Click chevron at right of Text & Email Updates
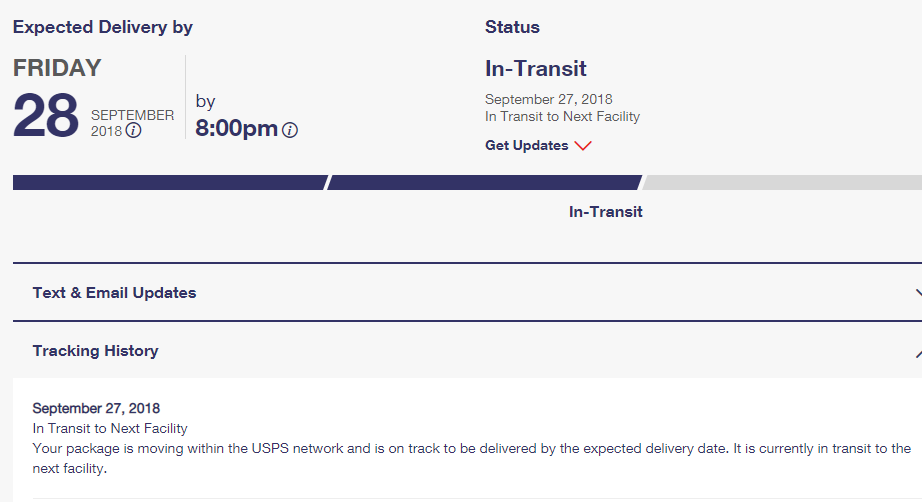Image resolution: width=922 pixels, height=502 pixels. click(918, 293)
